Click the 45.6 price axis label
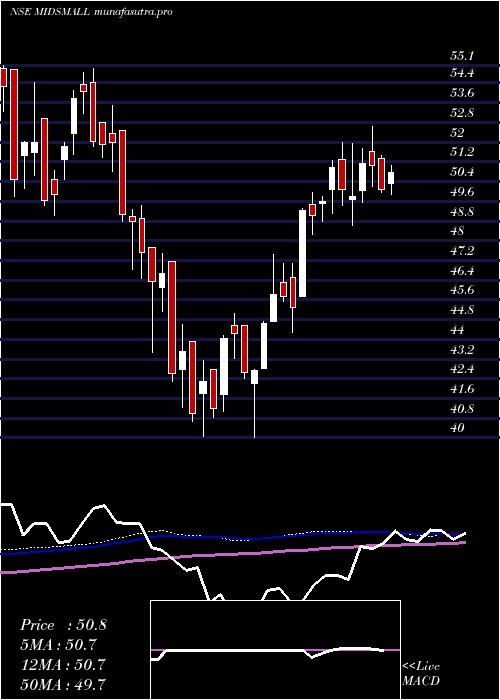Screen dimensions: 500x700 pyautogui.click(x=462, y=290)
